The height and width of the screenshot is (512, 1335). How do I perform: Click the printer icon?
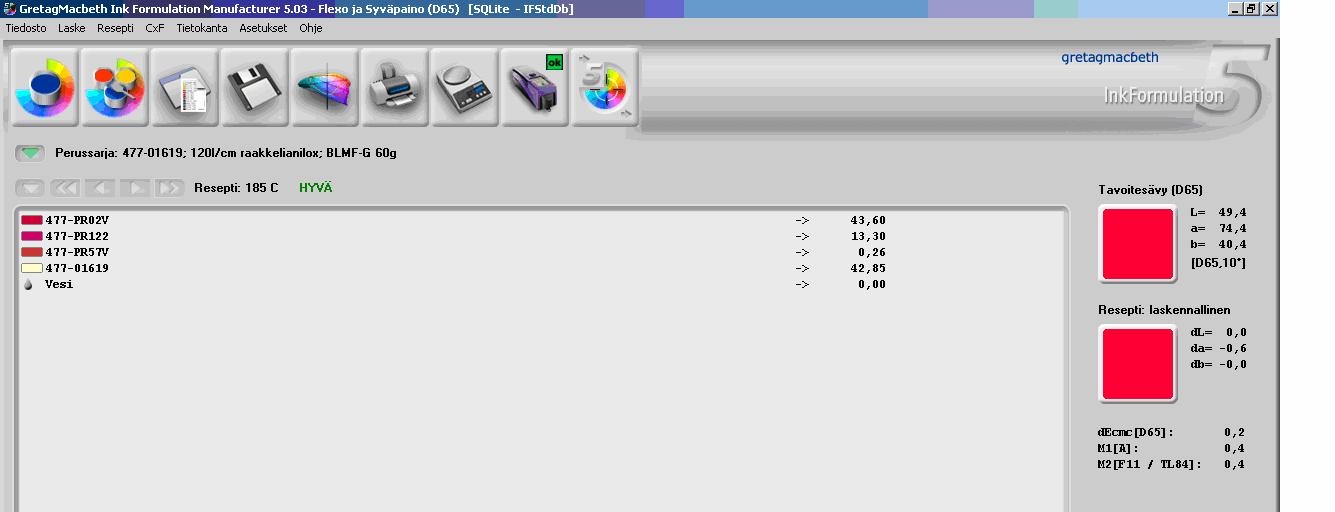(395, 88)
